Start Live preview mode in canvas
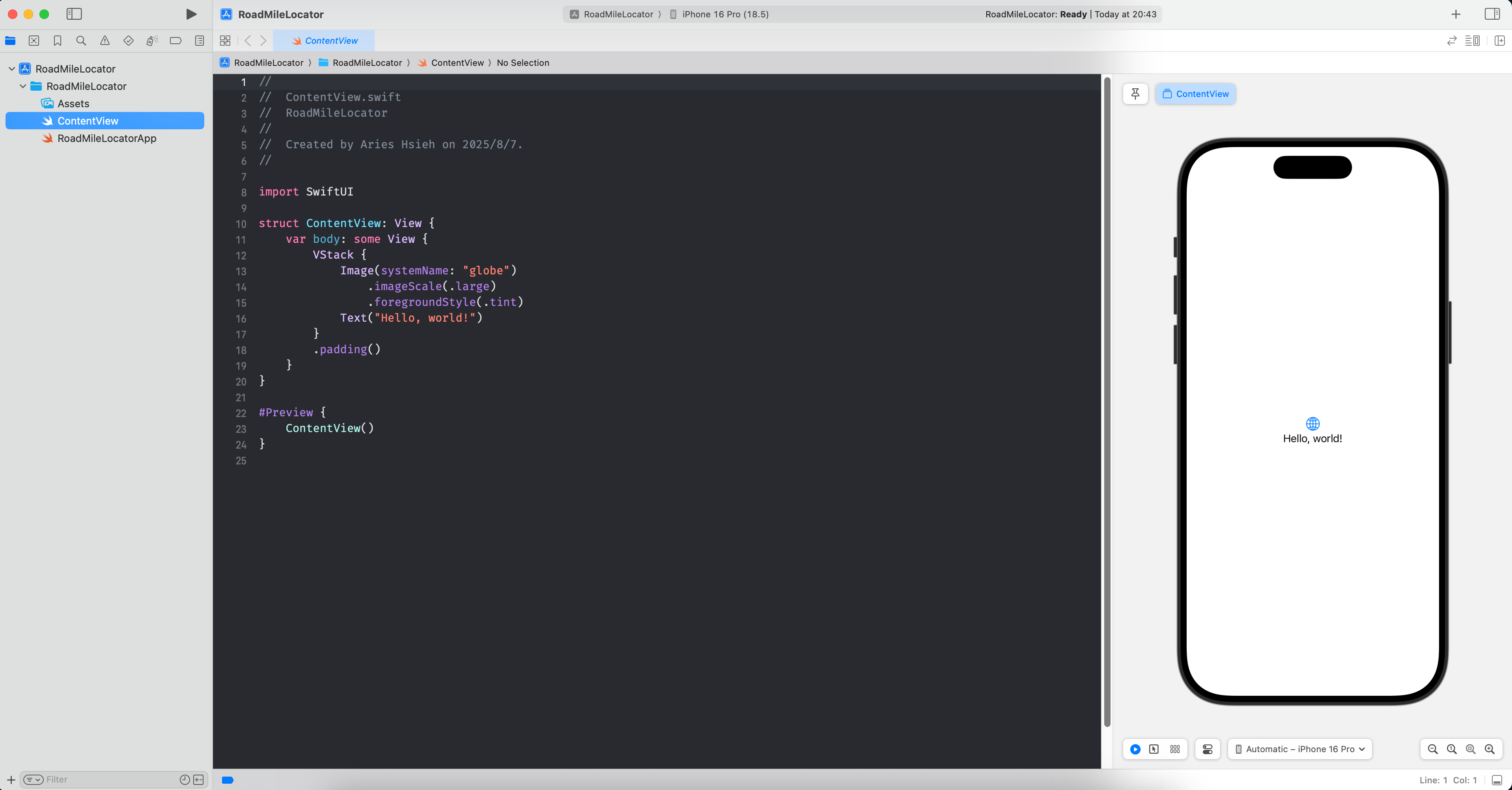 (x=1135, y=749)
